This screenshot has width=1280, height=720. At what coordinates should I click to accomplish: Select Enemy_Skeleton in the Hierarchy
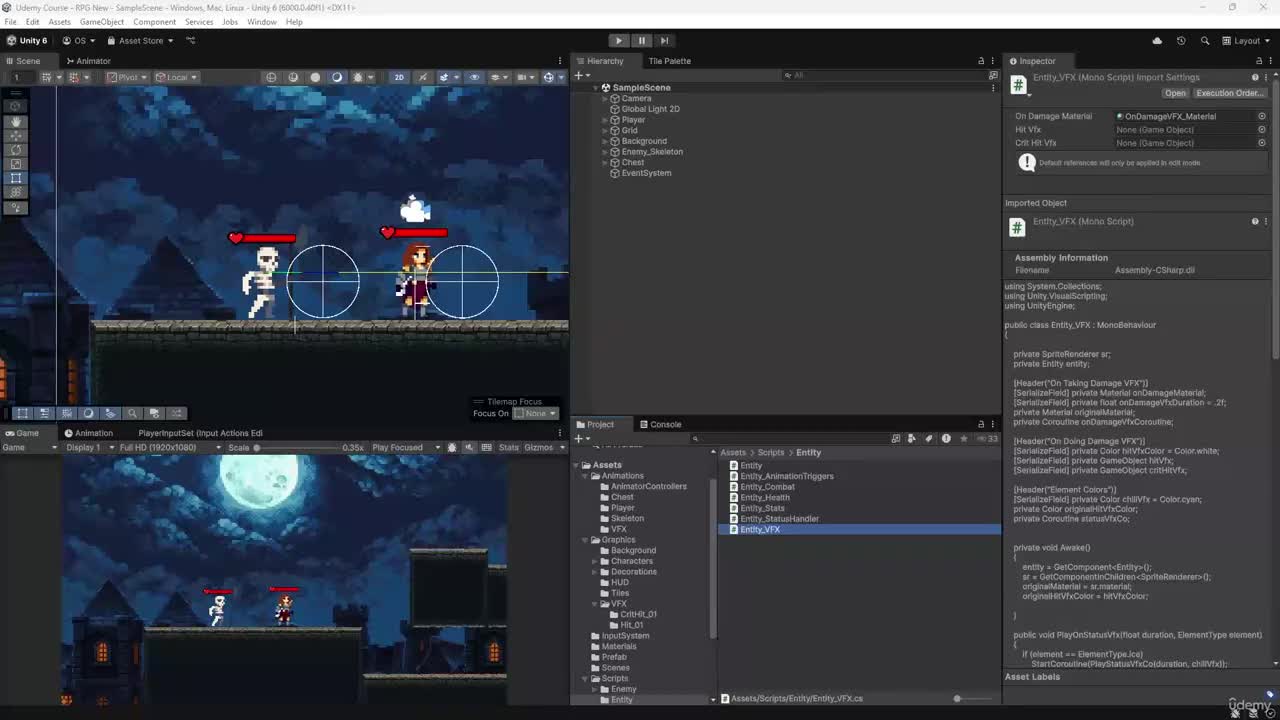(652, 152)
